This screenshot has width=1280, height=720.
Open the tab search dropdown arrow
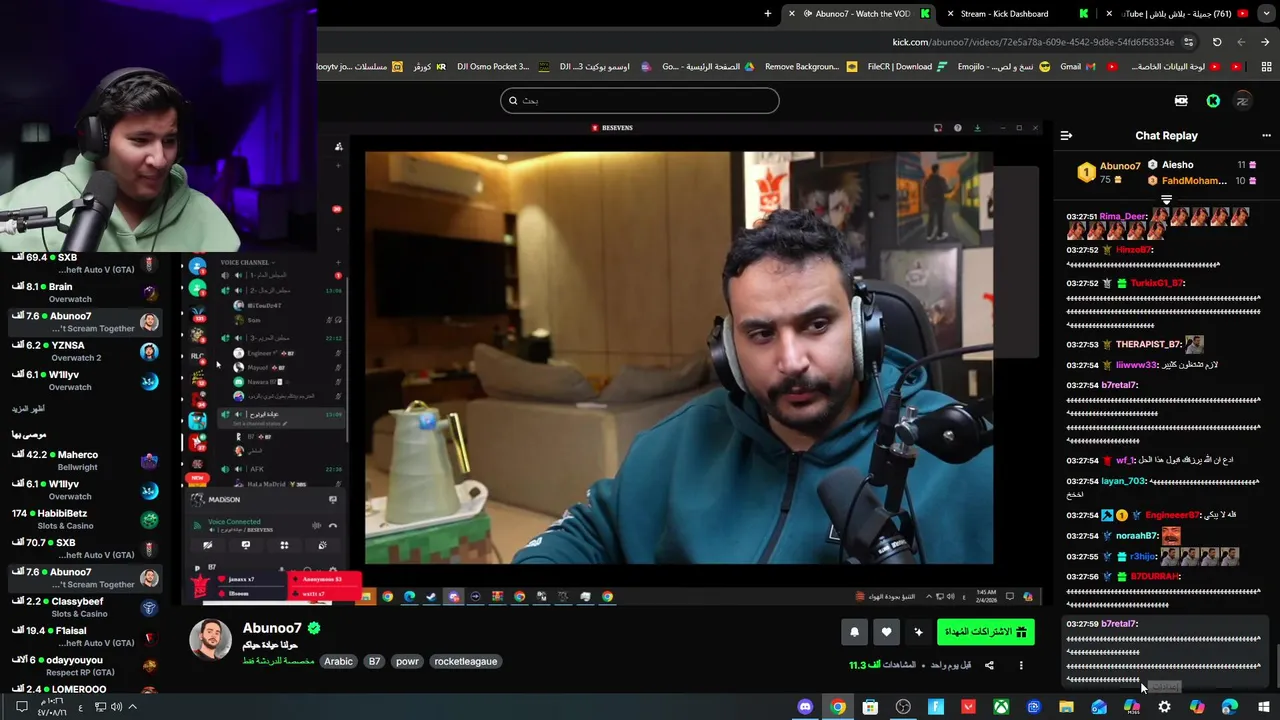pyautogui.click(x=1267, y=14)
